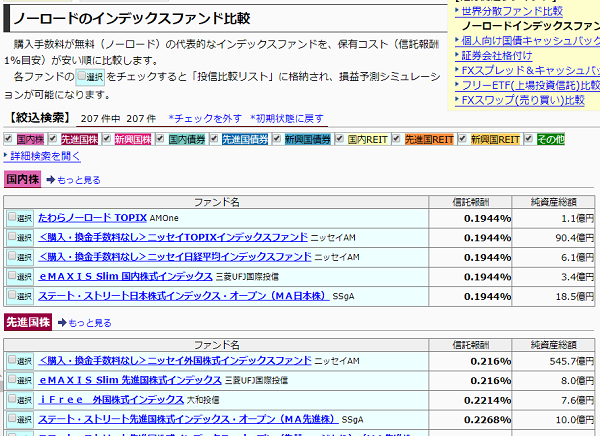Click the 国内株 section heading label

(x=23, y=179)
